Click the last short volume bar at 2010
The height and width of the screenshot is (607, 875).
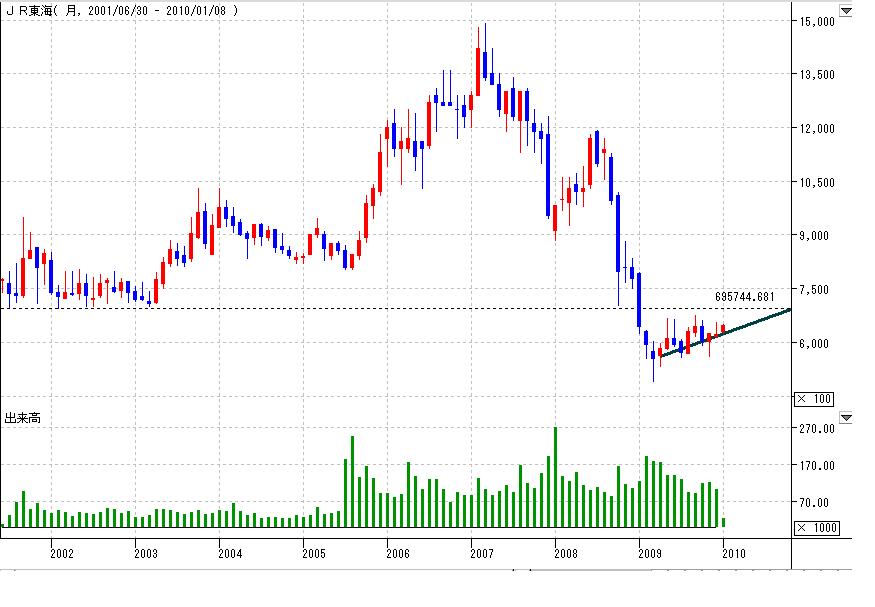(723, 522)
